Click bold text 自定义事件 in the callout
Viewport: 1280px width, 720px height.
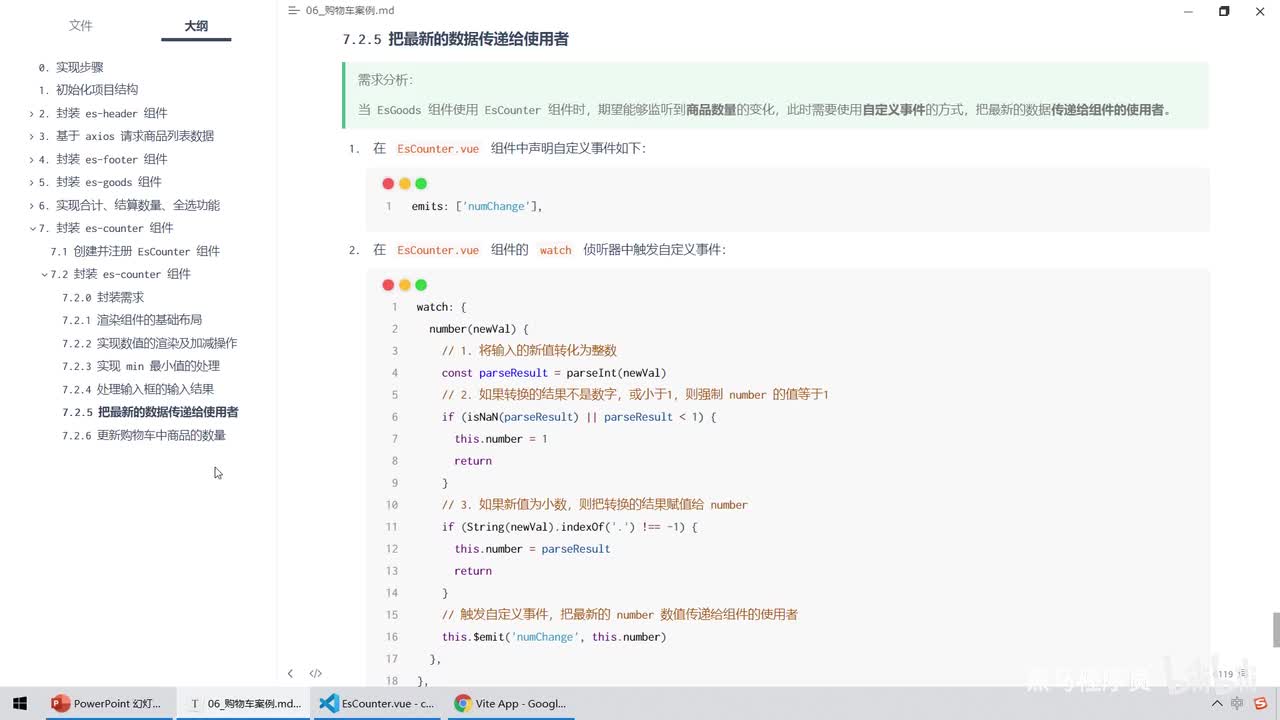click(893, 110)
